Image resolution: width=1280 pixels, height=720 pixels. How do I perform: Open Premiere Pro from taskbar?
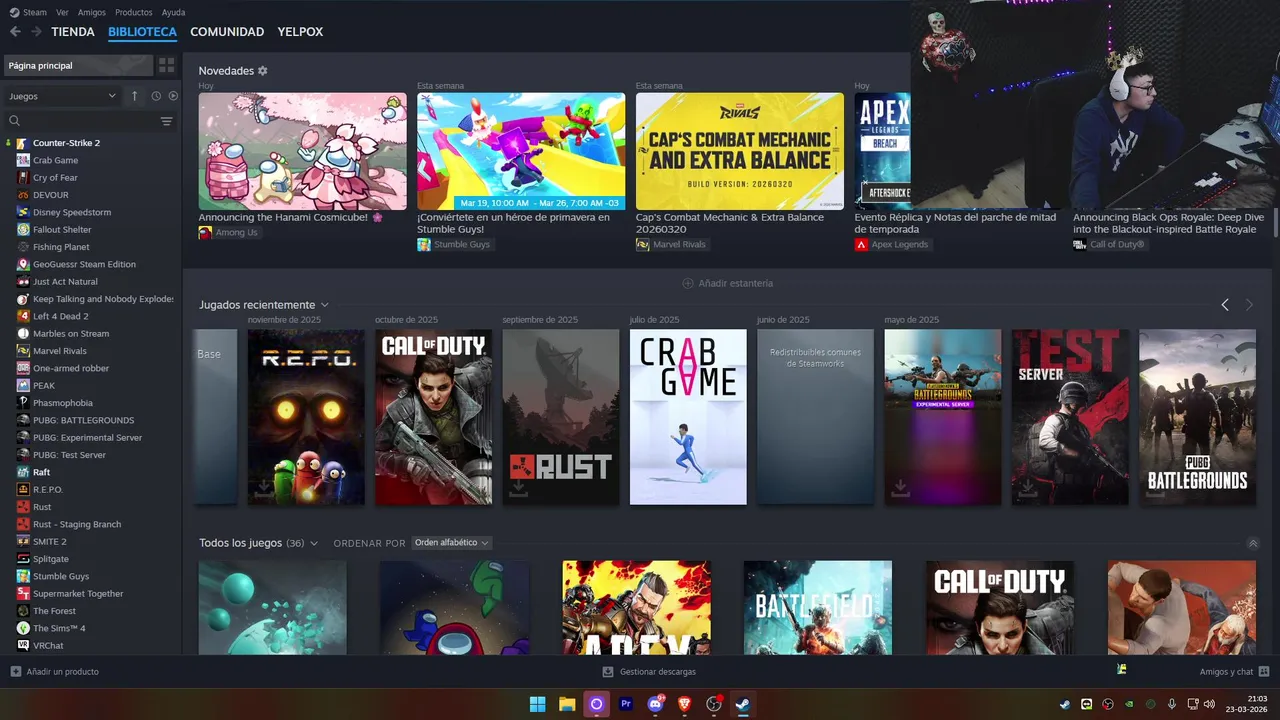pos(626,704)
